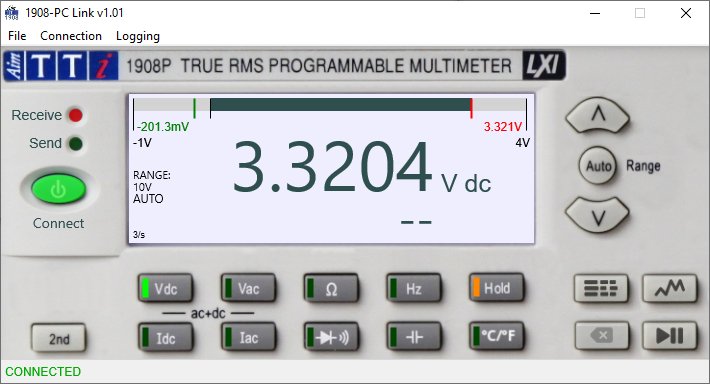
Task: Select Hz frequency measurement
Action: coord(414,288)
